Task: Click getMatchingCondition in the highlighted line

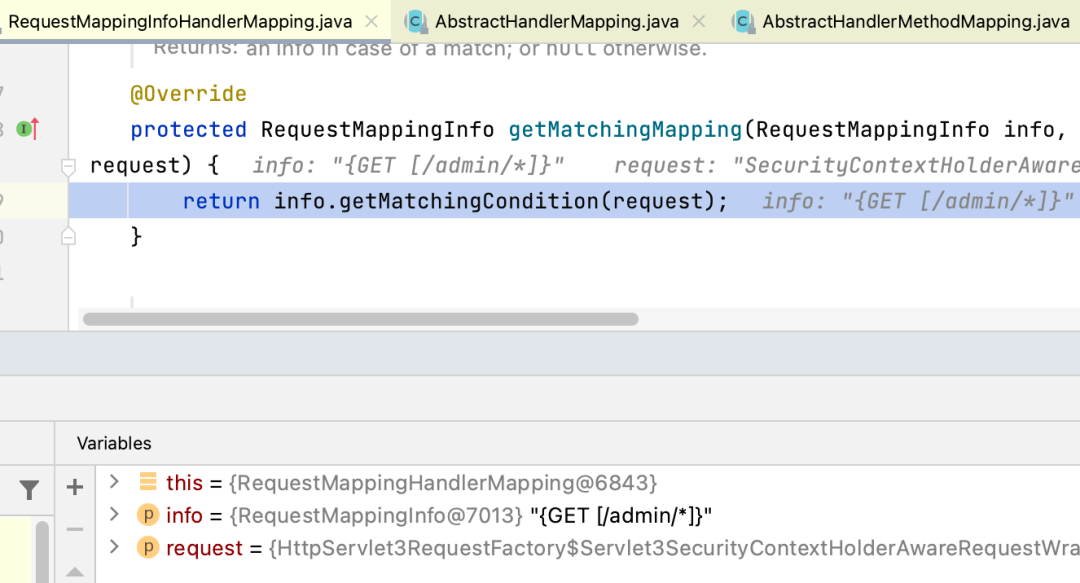Action: (x=470, y=202)
